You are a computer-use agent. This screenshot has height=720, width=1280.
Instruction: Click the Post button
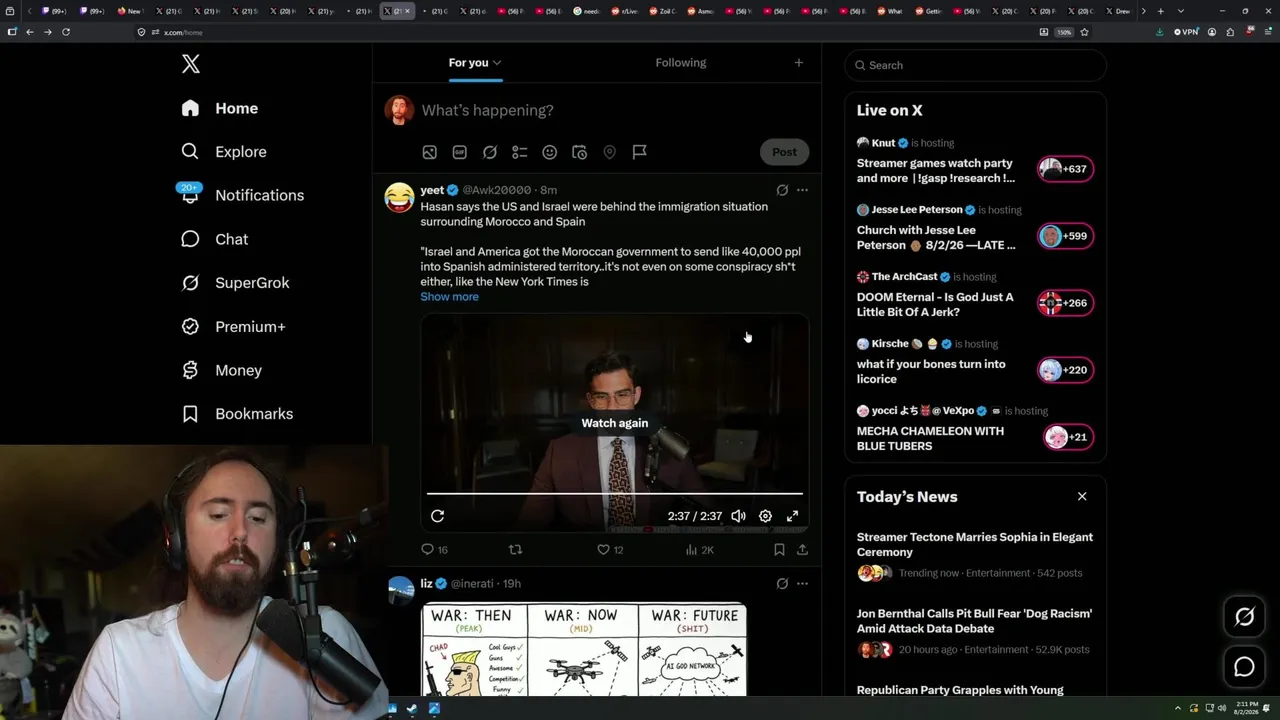click(x=784, y=152)
